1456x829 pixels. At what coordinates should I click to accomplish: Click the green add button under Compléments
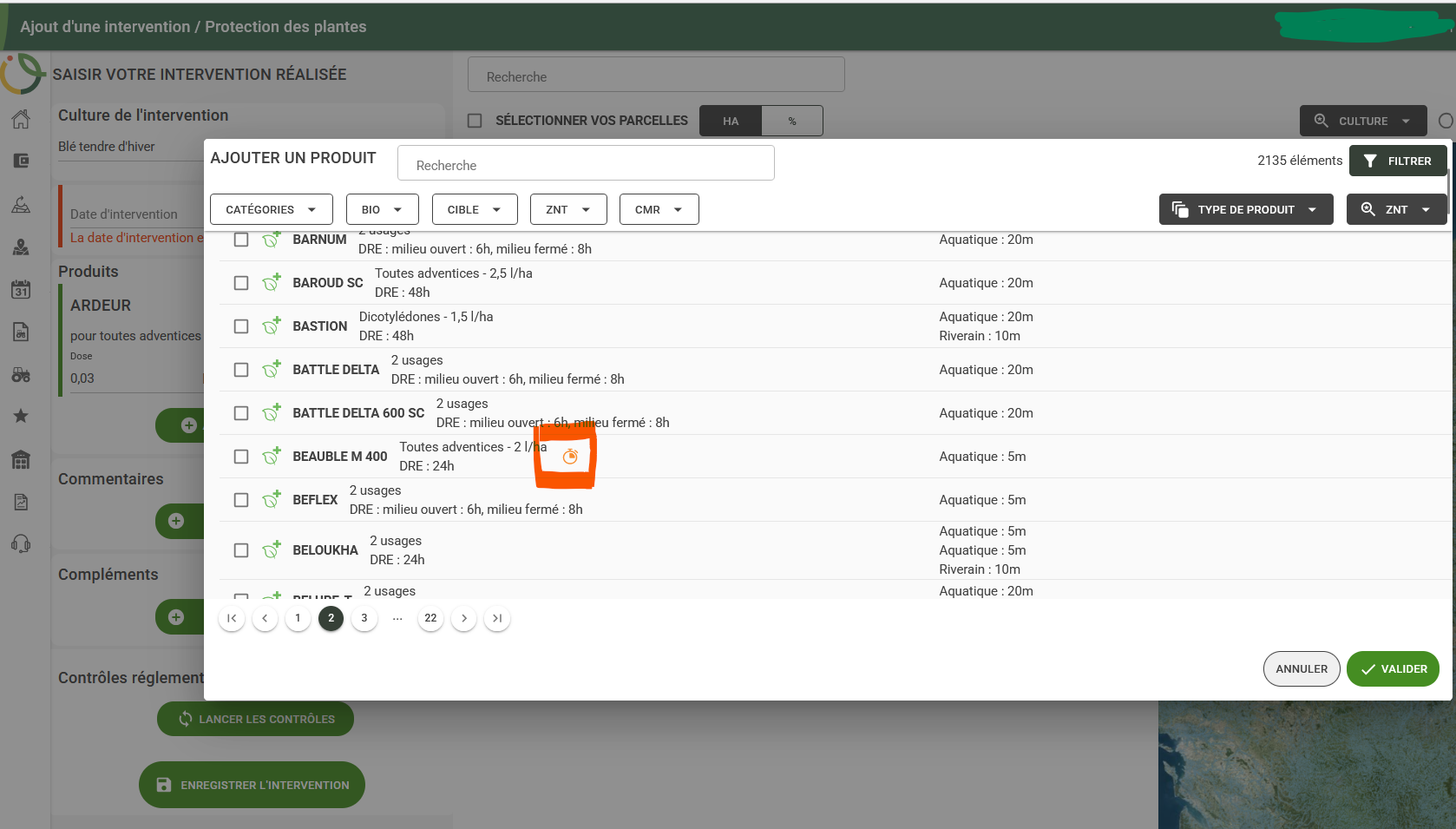(x=180, y=617)
